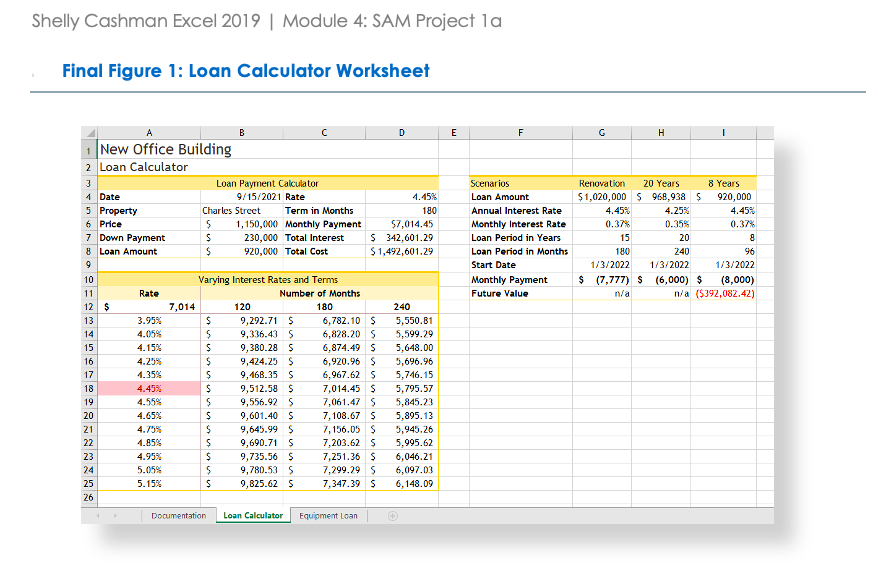Image resolution: width=878 pixels, height=577 pixels.
Task: Click the previous sheet scroll arrow
Action: [97, 515]
